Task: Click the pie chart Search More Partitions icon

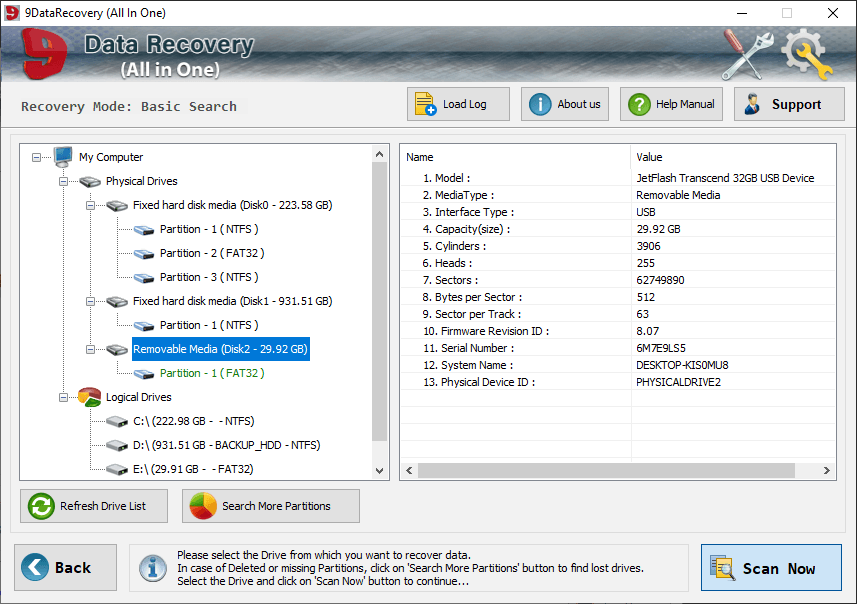Action: pos(203,506)
